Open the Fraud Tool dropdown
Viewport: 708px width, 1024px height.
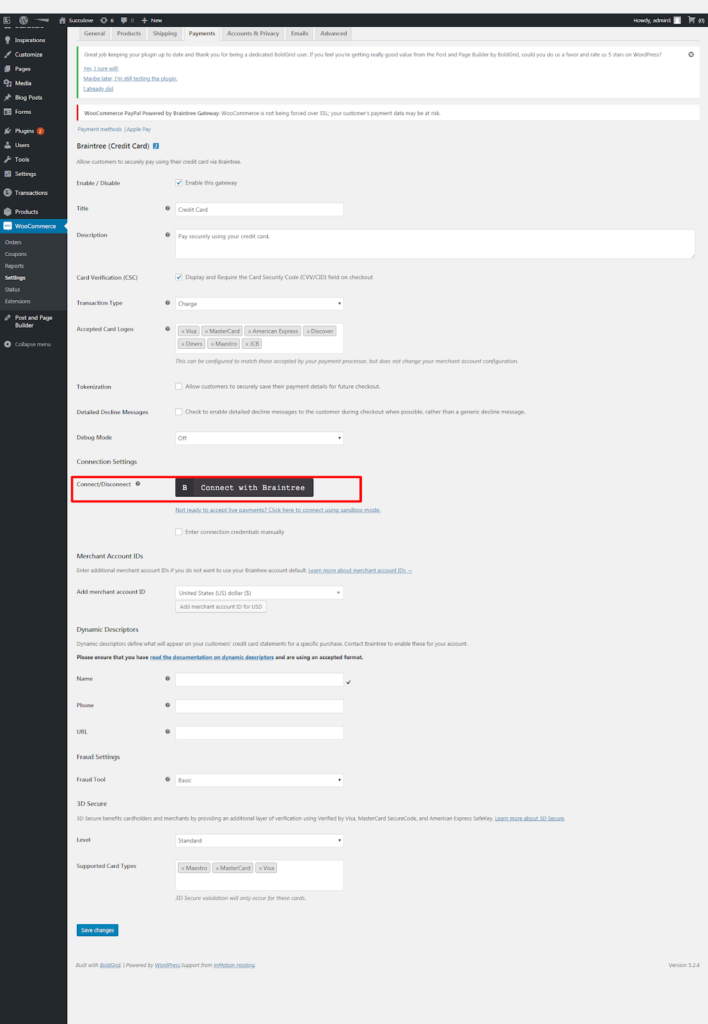click(259, 780)
